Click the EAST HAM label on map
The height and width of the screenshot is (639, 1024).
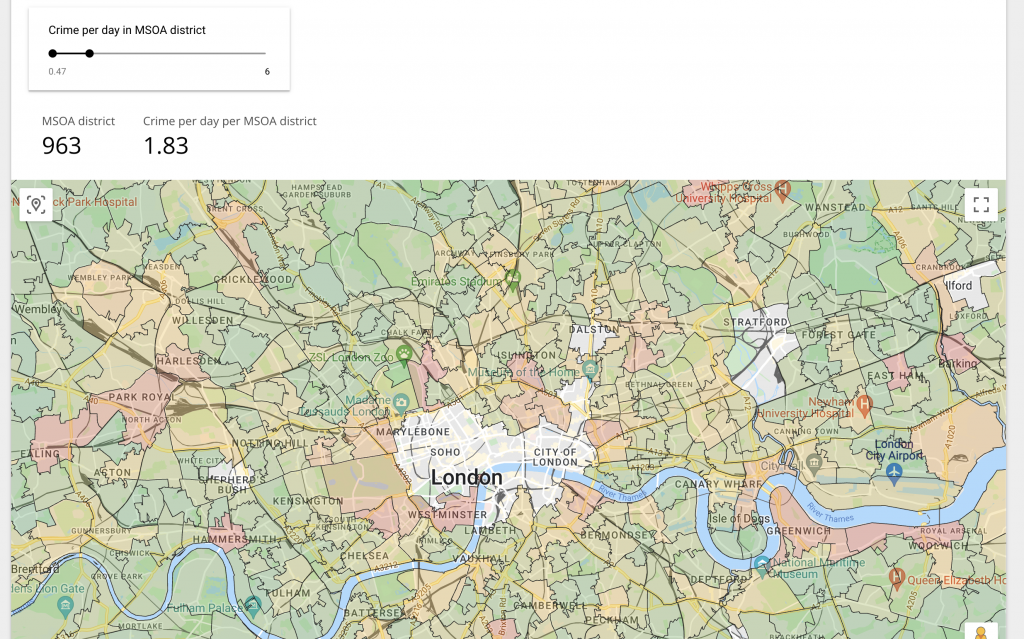click(895, 376)
